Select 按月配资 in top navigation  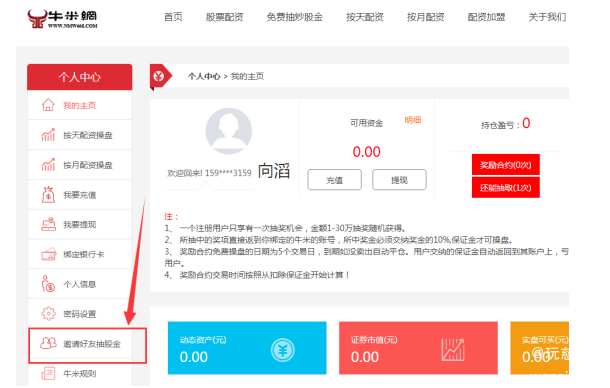[426, 17]
